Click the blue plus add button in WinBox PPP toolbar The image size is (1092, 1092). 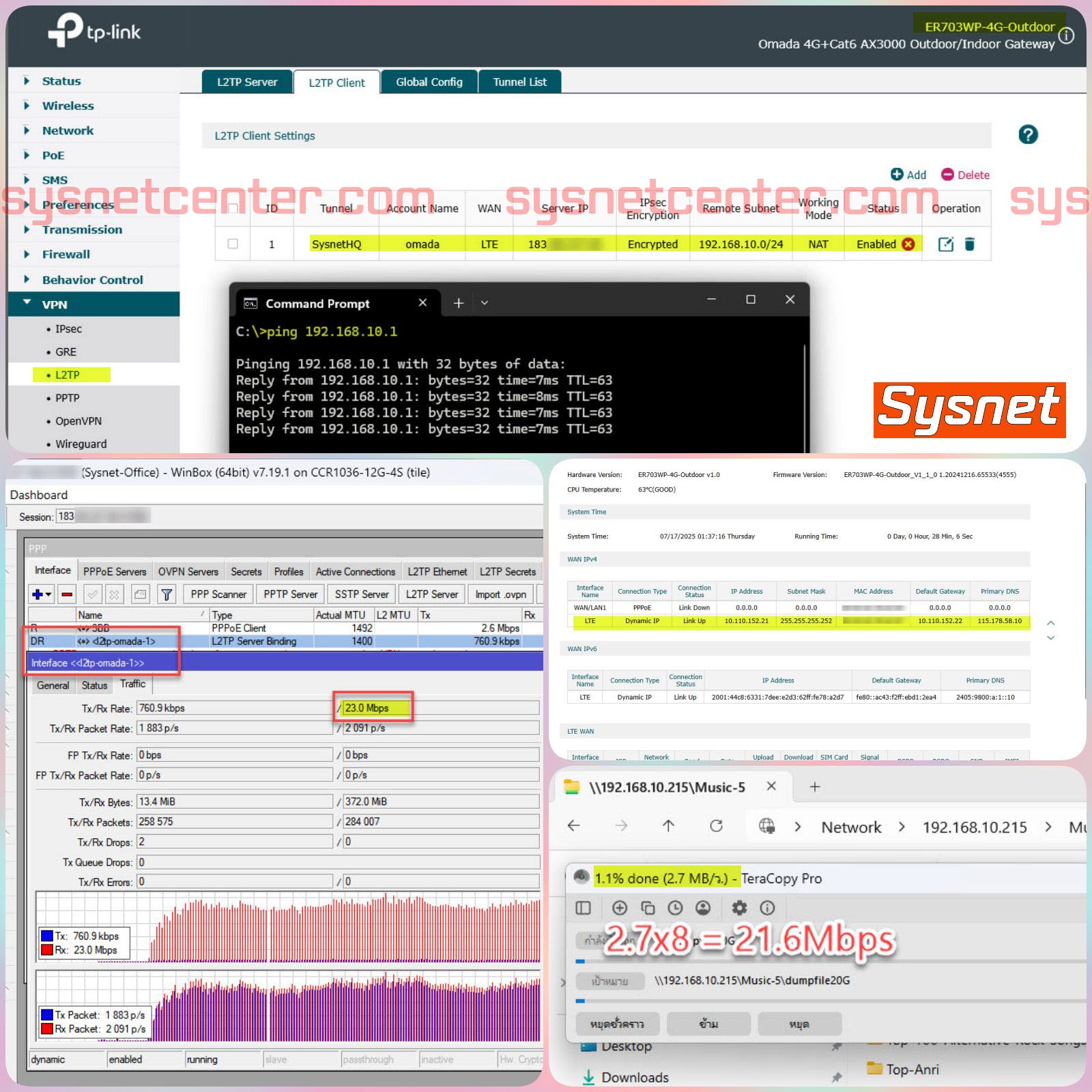[42, 594]
